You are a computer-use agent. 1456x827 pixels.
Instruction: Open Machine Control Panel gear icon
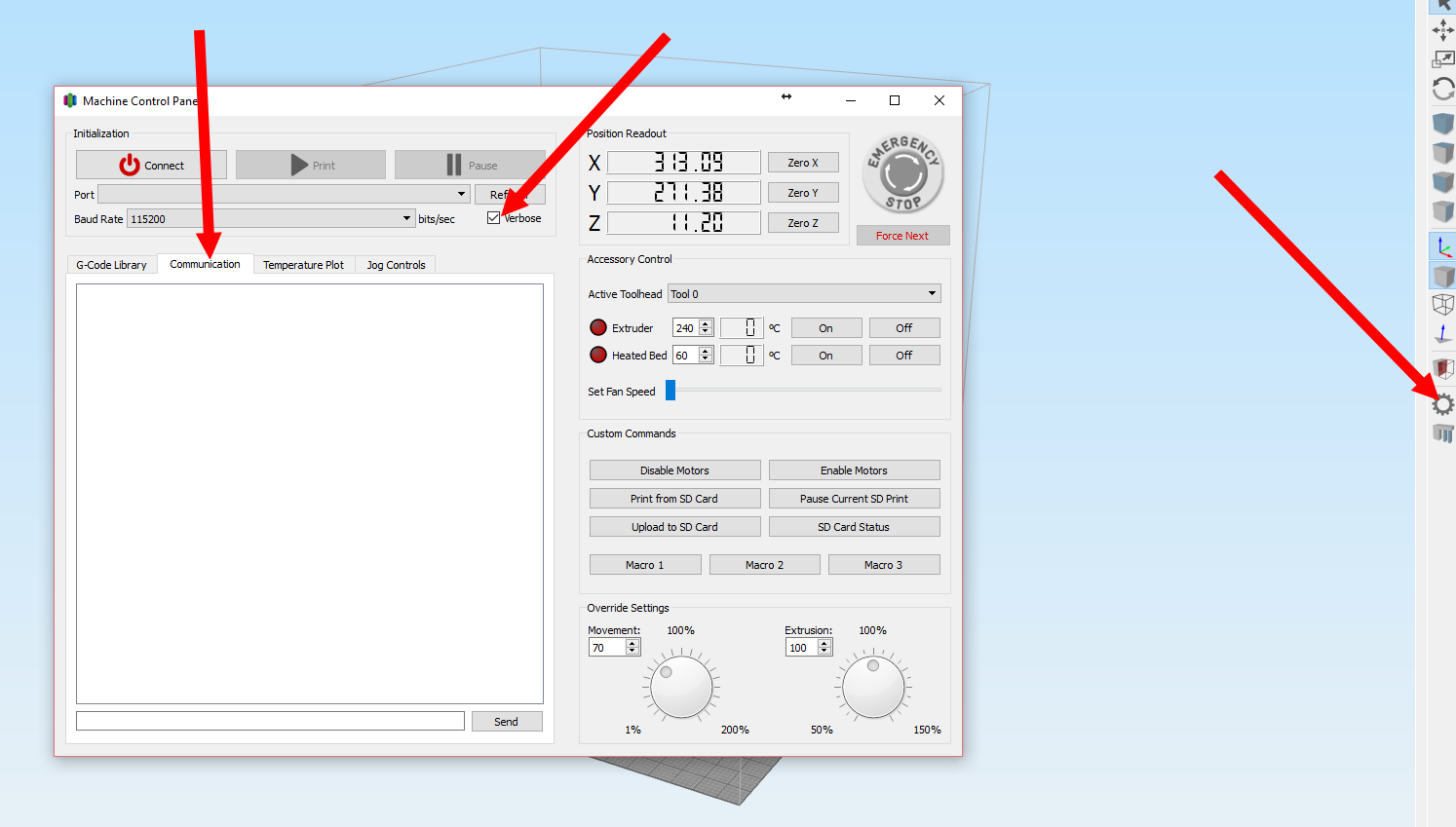tap(1442, 404)
